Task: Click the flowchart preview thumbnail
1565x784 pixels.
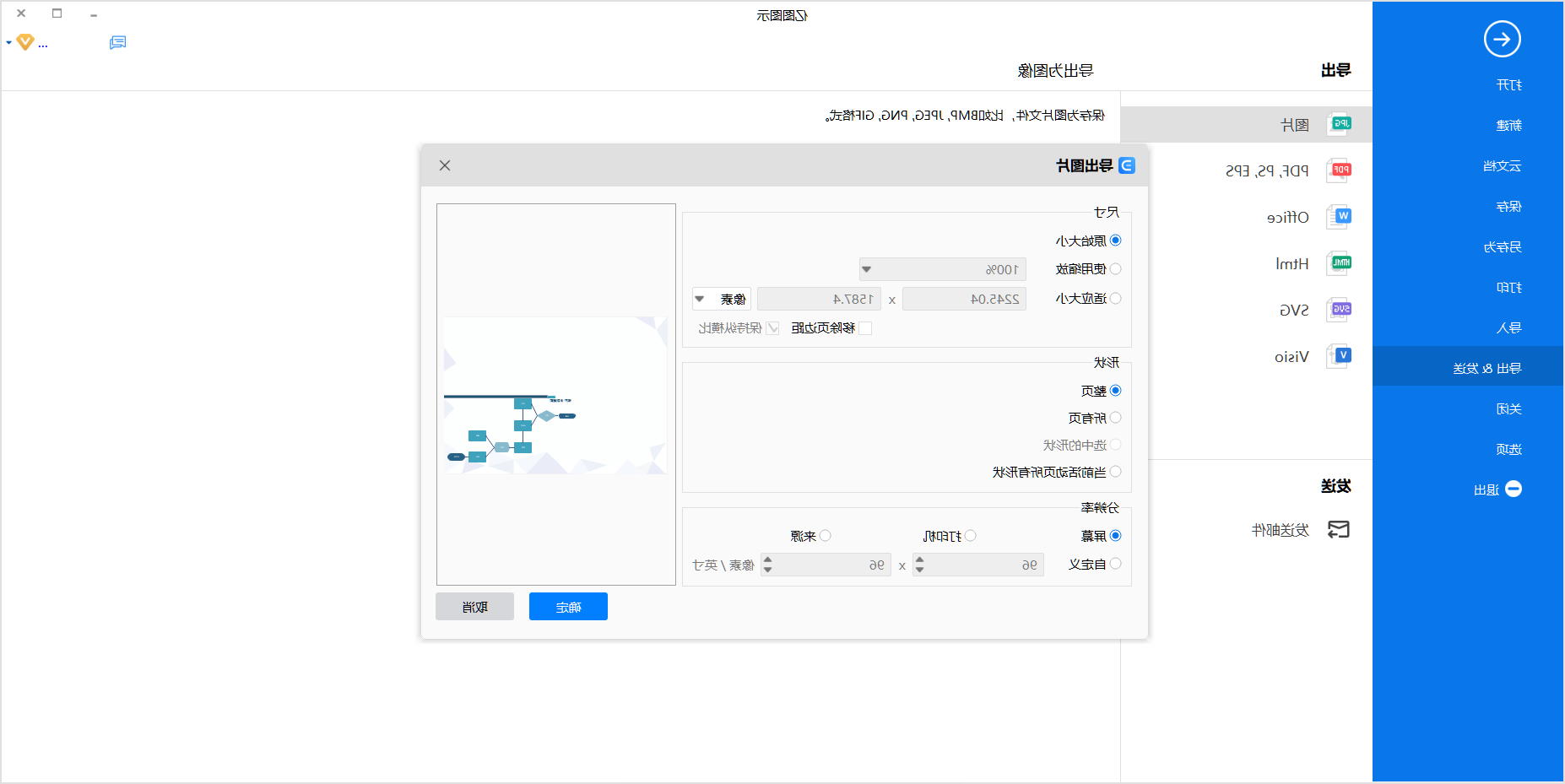Action: [555, 395]
